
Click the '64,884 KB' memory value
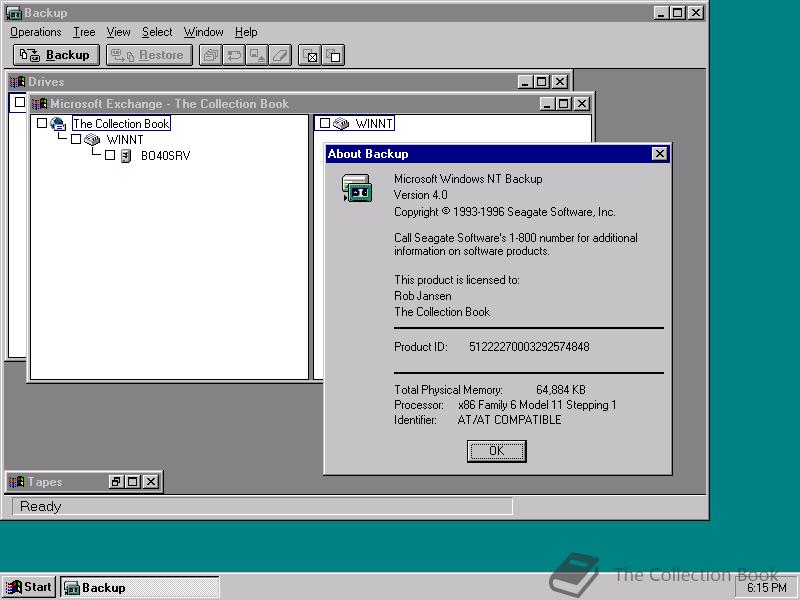(561, 390)
